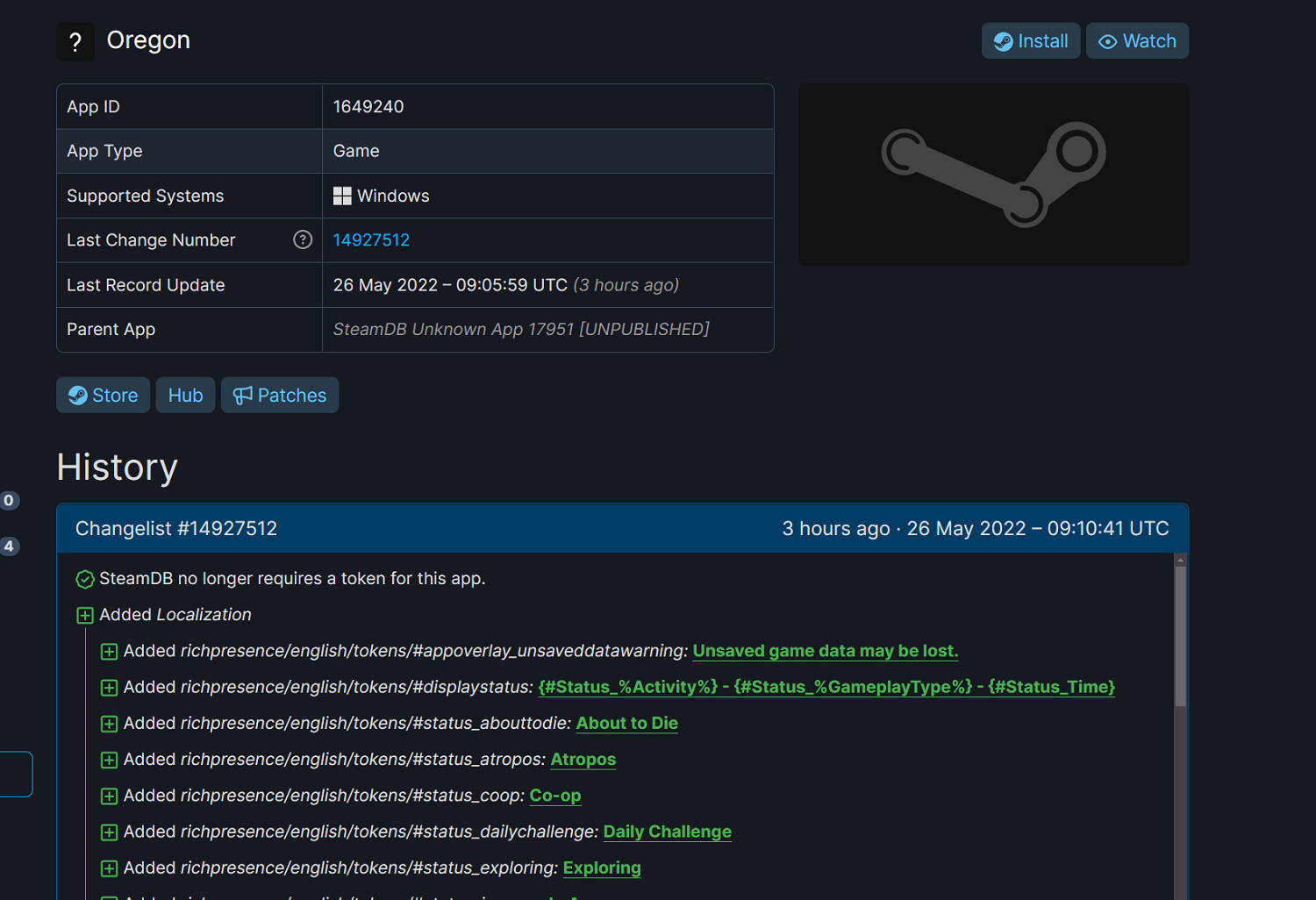Click the Steam logo placeholder image
The height and width of the screenshot is (900, 1316).
pyautogui.click(x=993, y=175)
